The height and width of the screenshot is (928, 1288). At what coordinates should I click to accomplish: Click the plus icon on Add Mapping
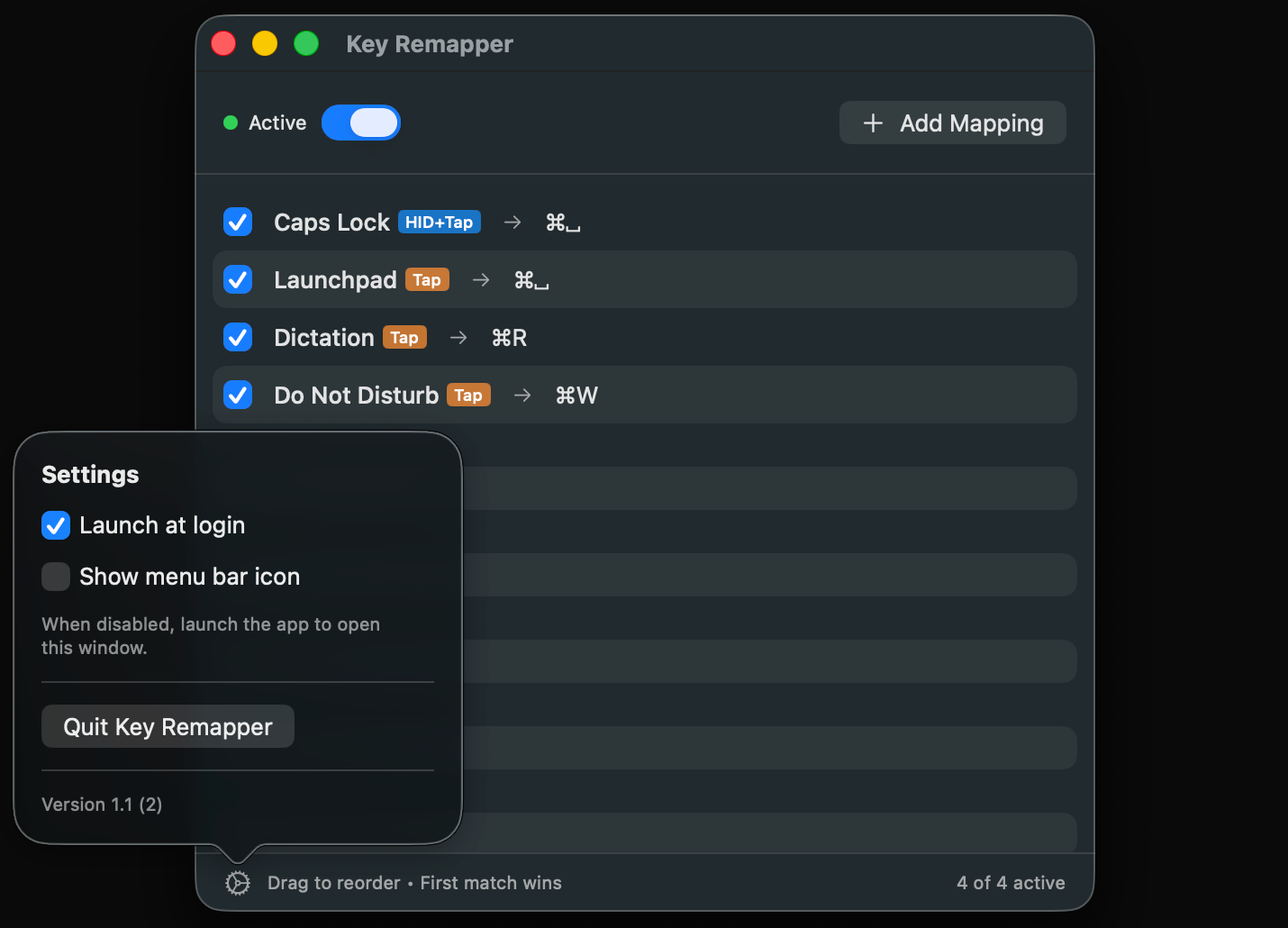(x=872, y=123)
